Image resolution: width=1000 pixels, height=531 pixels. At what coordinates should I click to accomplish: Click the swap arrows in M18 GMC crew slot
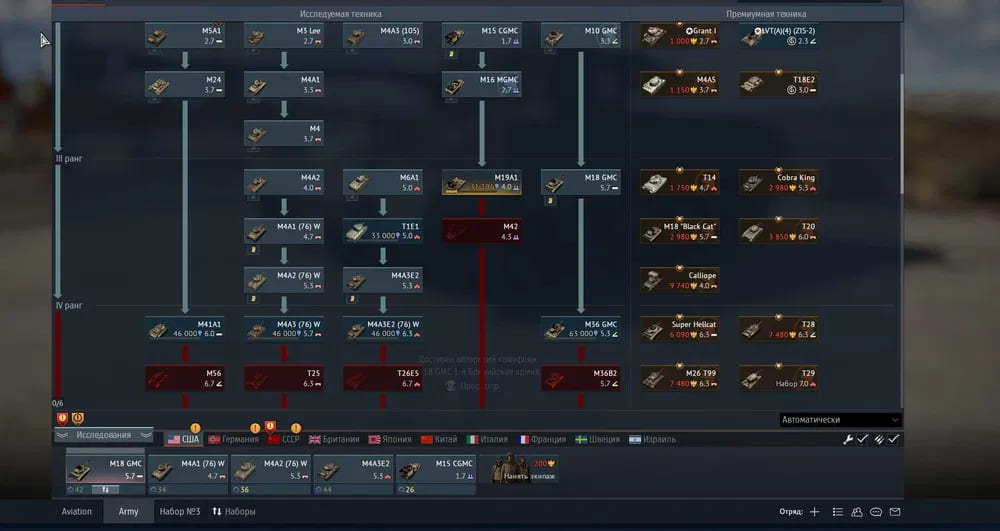[105, 490]
